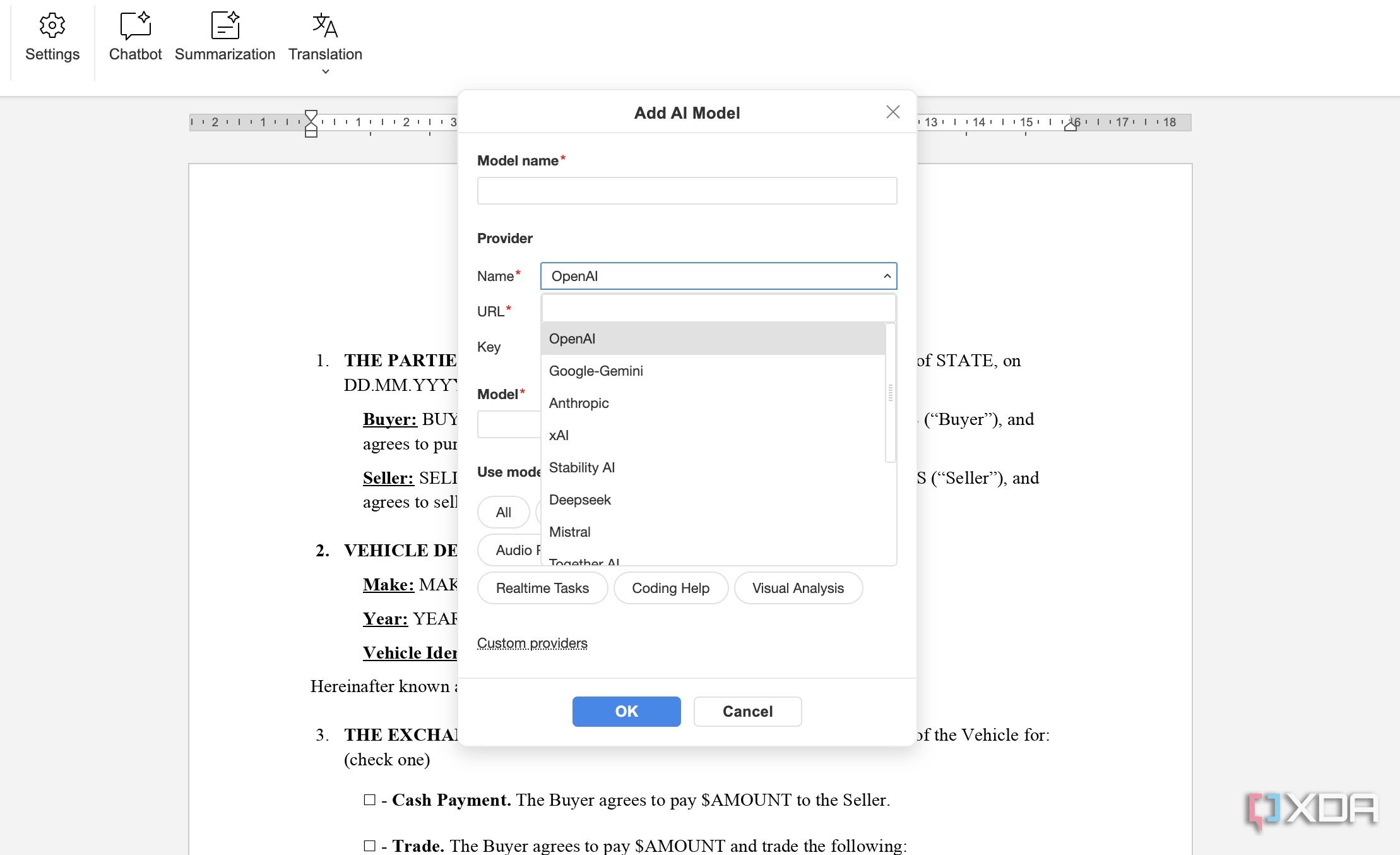Collapse the provider Name combo box

tap(718, 276)
